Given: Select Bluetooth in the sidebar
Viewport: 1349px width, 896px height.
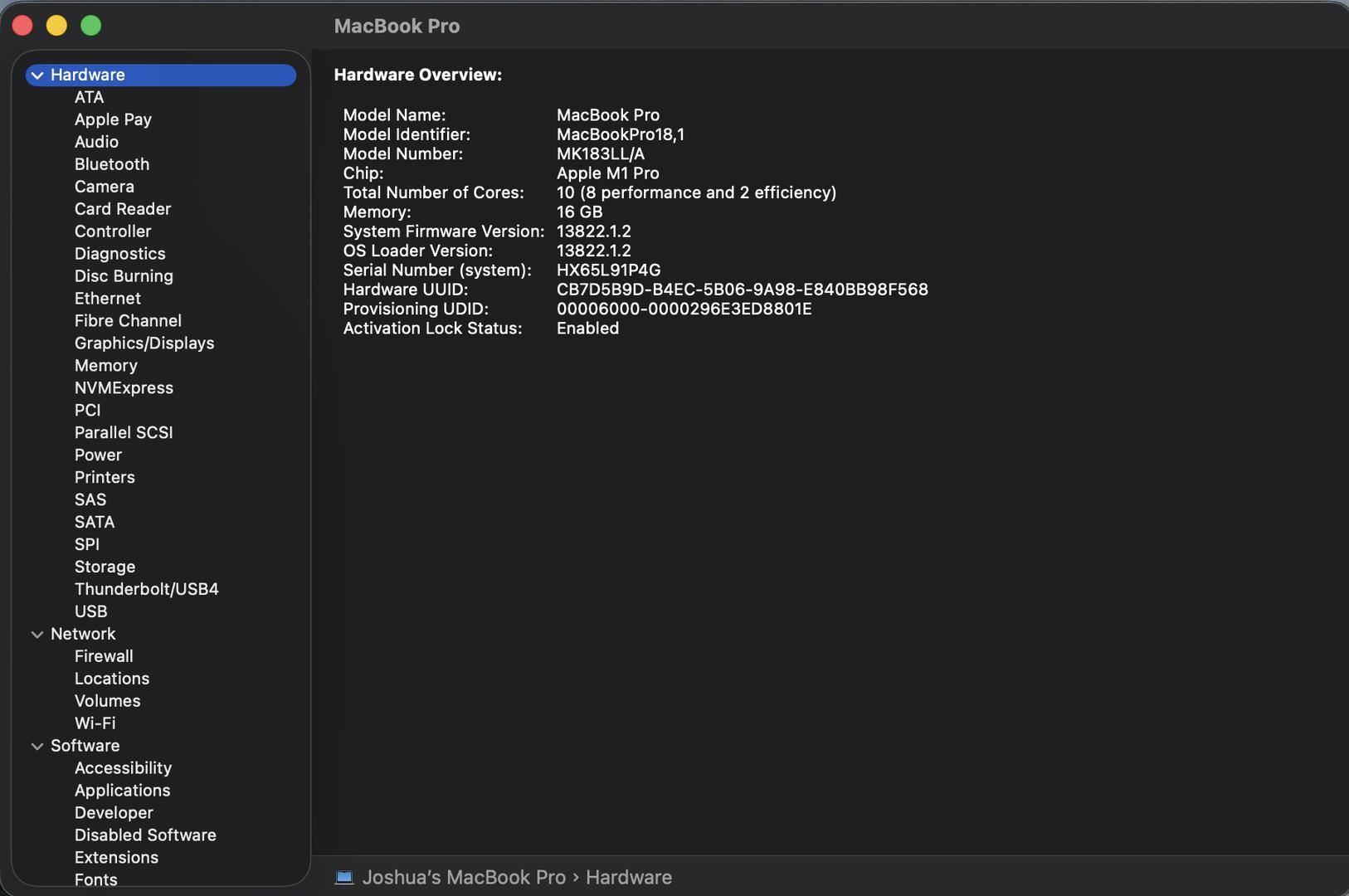Looking at the screenshot, I should click(x=112, y=164).
